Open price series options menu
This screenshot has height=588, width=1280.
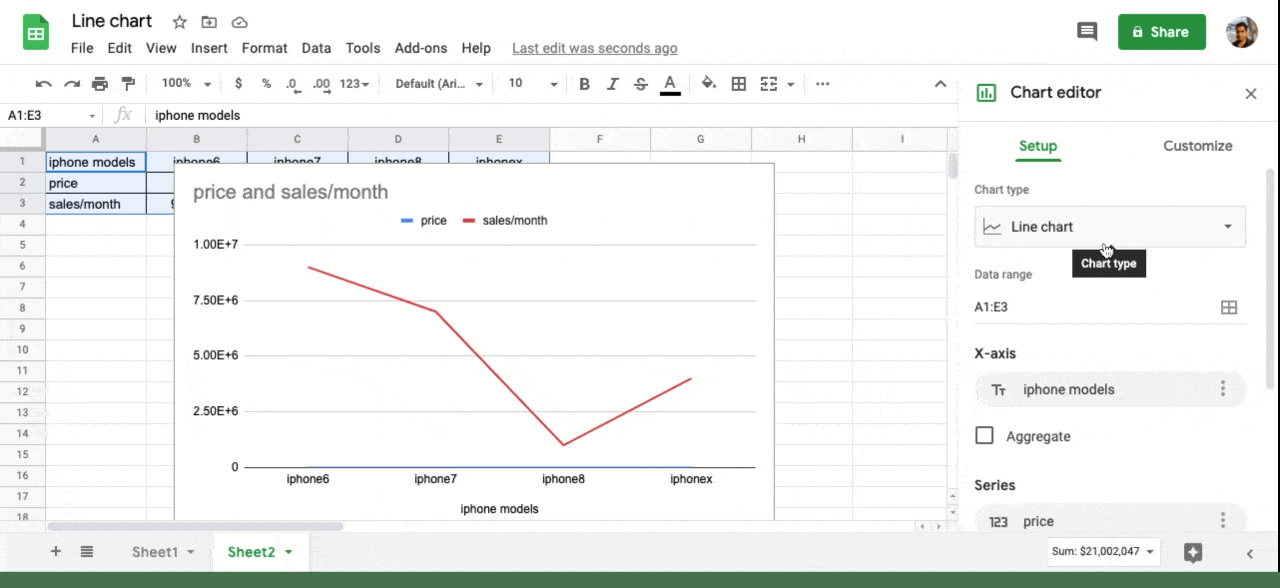1222,520
